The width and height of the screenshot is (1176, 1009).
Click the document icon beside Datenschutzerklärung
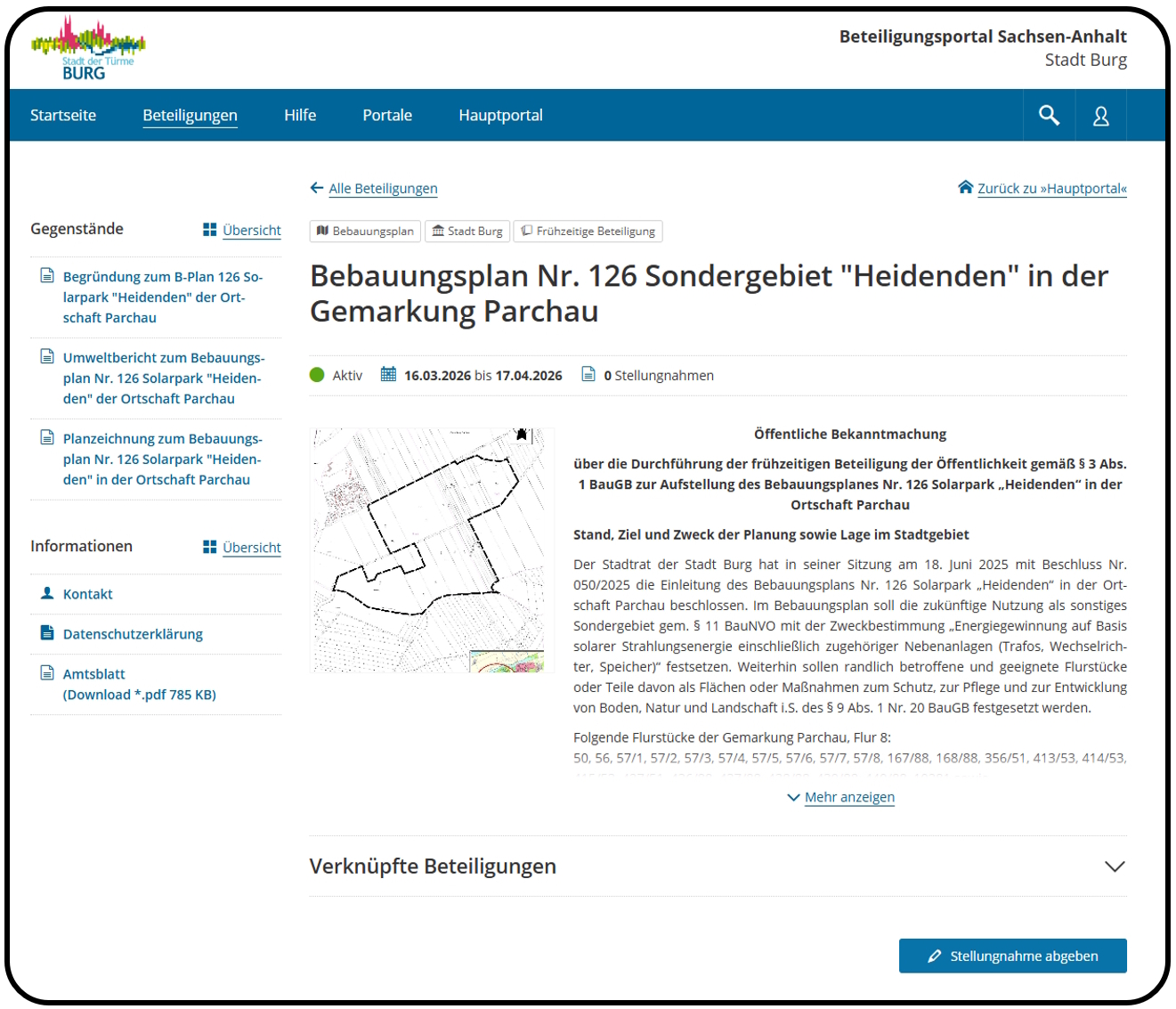tap(47, 633)
